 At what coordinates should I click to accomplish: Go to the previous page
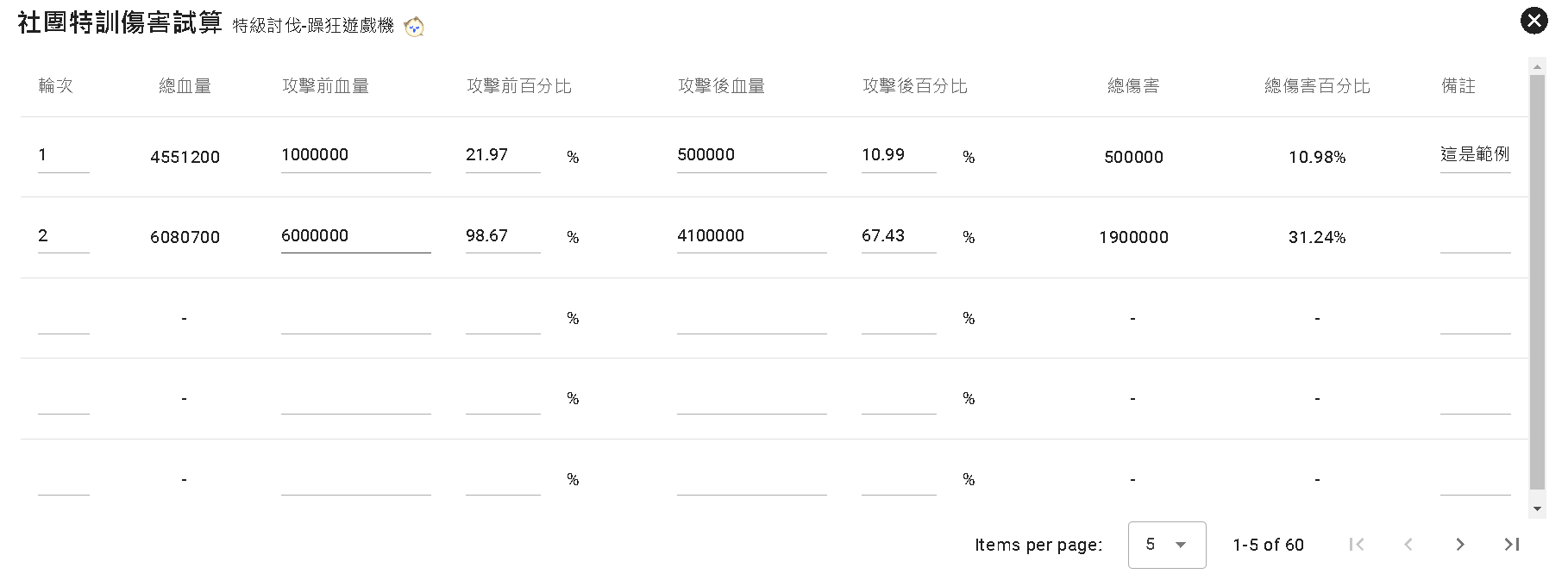[1408, 545]
